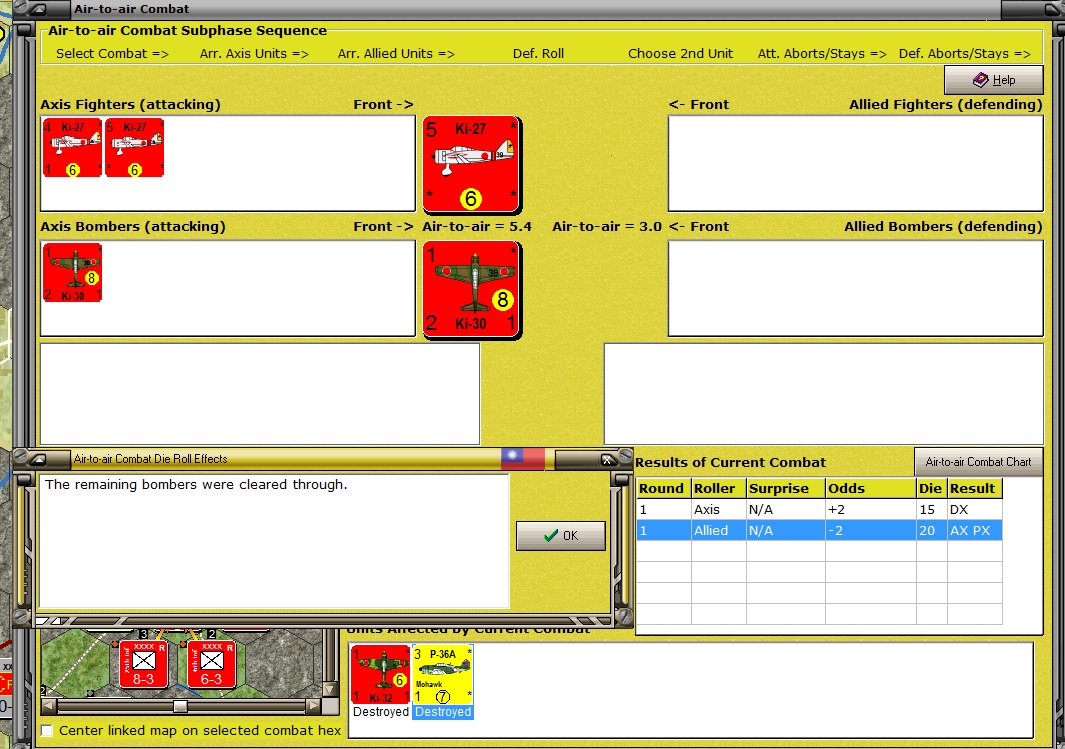Click the mini-map scroll right arrow
This screenshot has width=1065, height=749.
tap(313, 706)
